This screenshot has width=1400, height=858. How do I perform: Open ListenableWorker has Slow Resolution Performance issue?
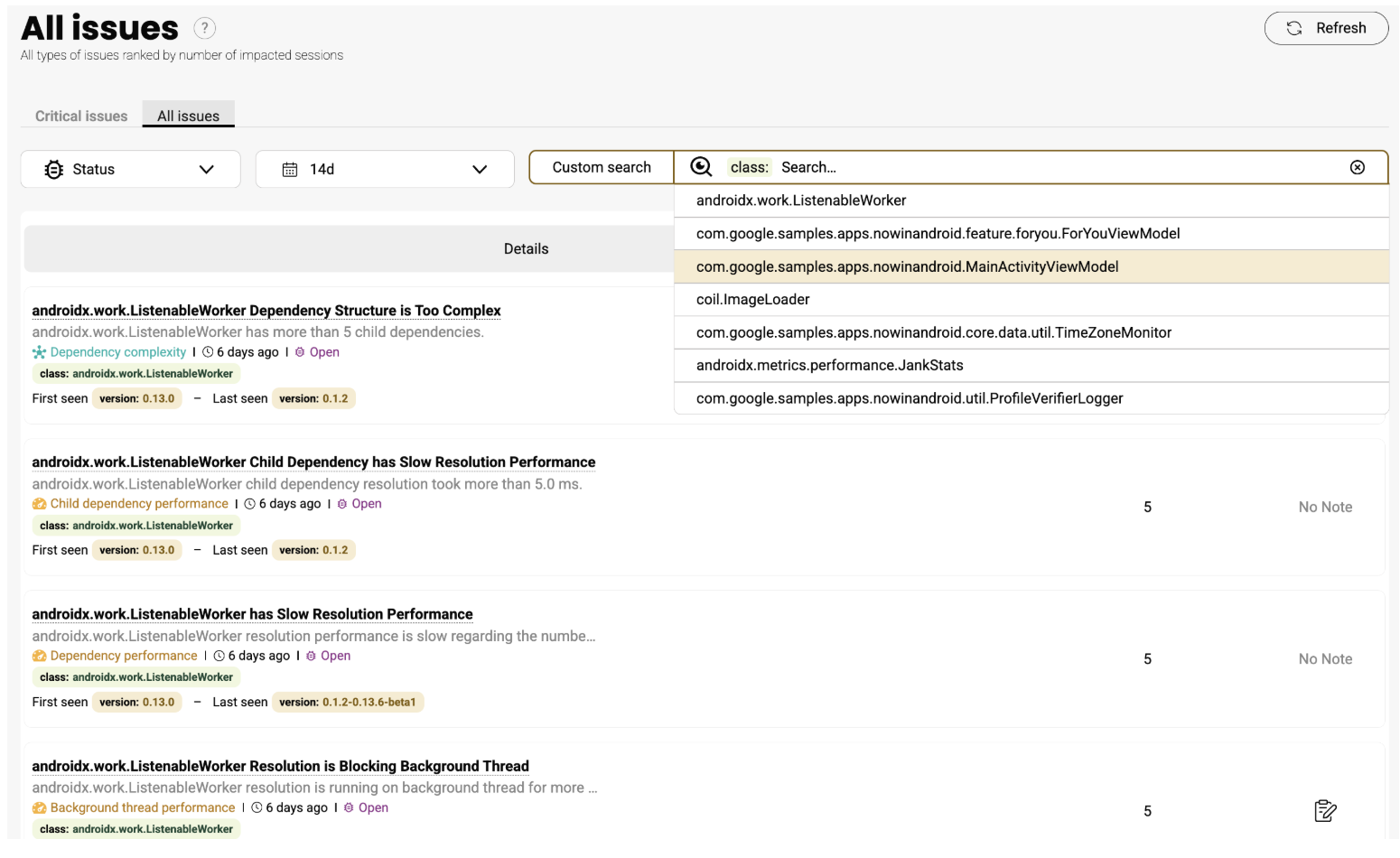tap(252, 614)
